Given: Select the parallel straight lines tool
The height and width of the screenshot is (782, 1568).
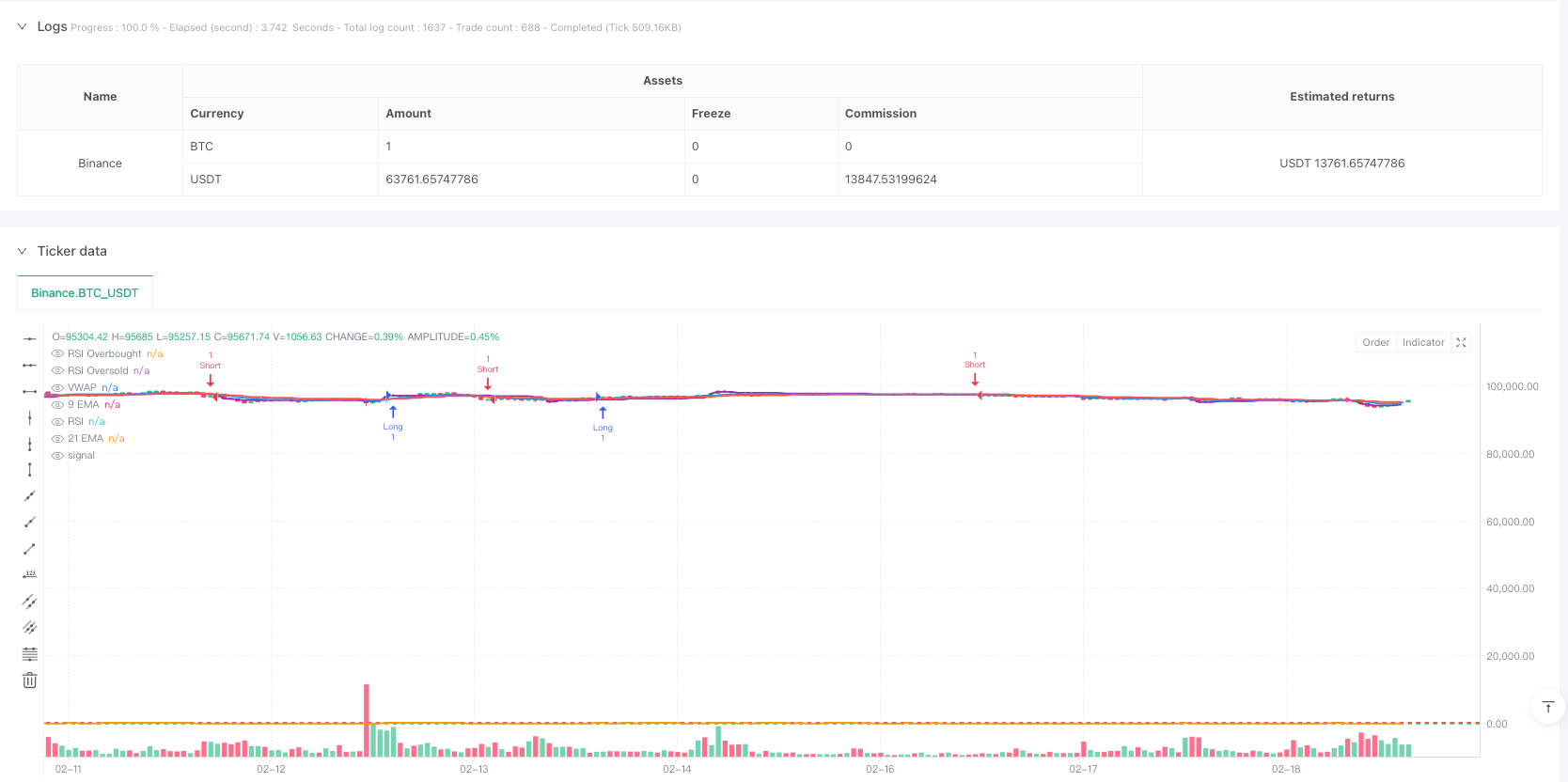Looking at the screenshot, I should coord(30,628).
